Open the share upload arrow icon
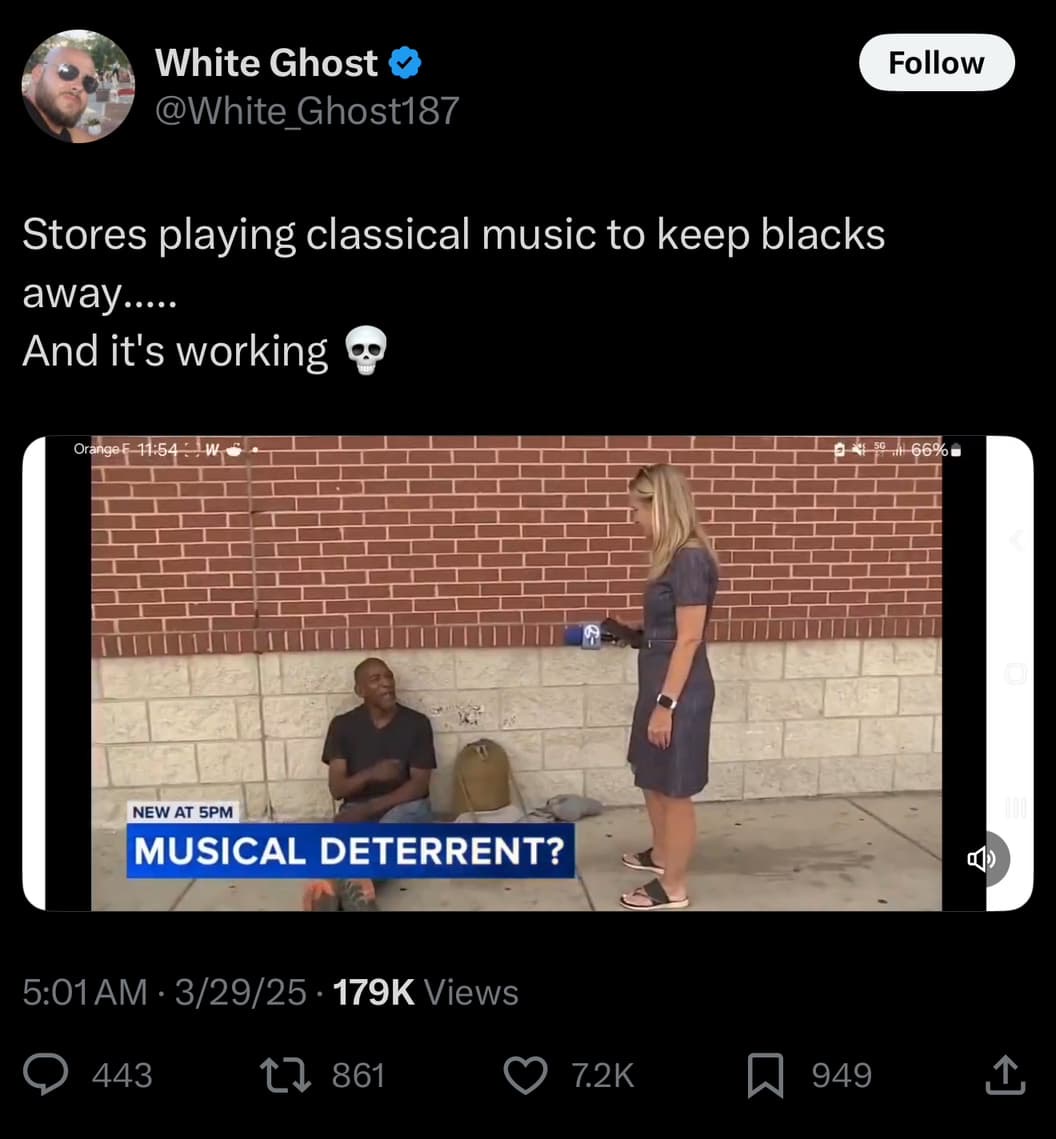1056x1139 pixels. (x=1005, y=1074)
